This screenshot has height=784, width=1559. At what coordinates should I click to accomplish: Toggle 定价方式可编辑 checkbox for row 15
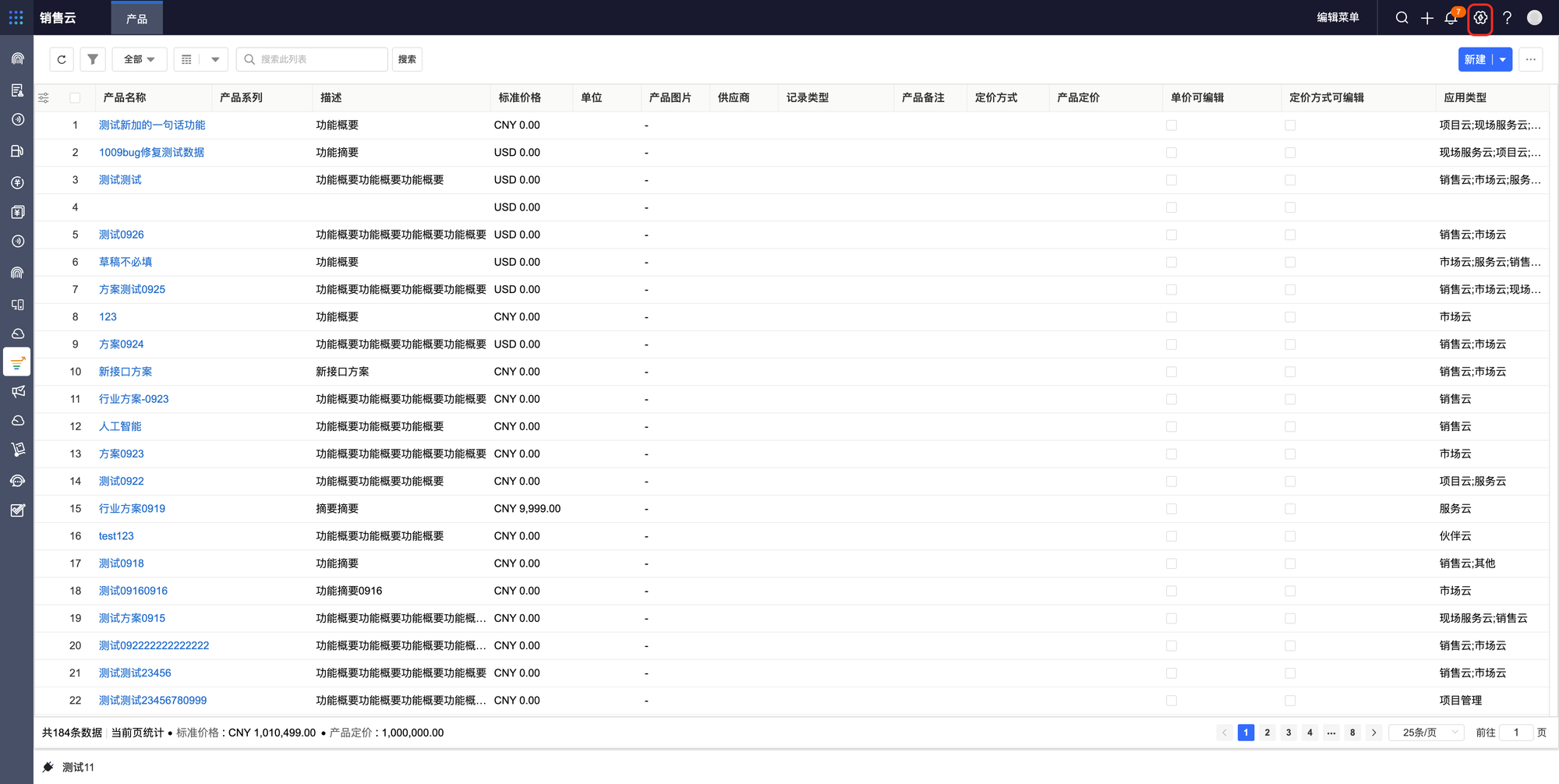coord(1289,509)
